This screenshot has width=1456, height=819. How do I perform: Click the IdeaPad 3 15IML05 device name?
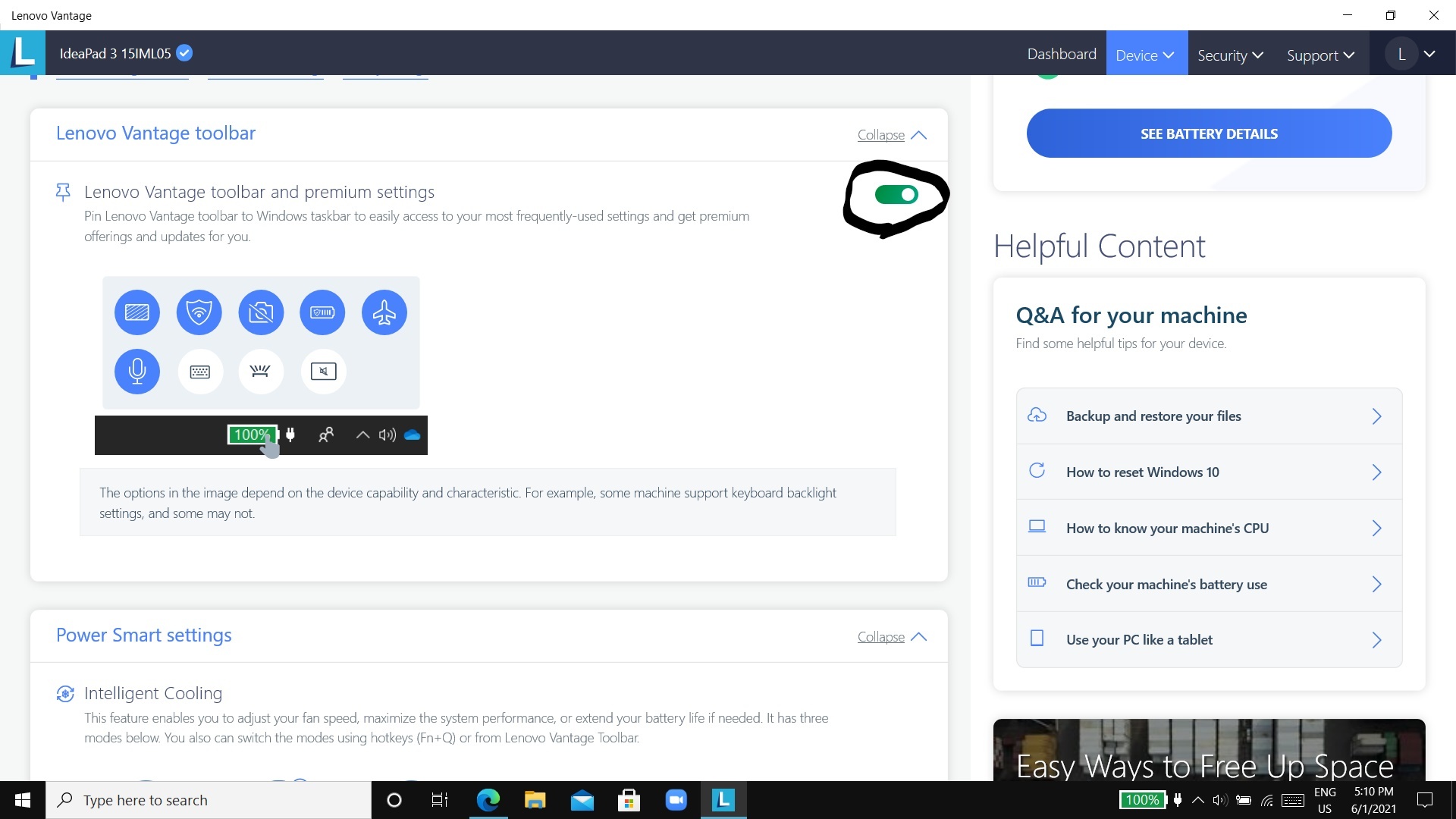(x=115, y=53)
